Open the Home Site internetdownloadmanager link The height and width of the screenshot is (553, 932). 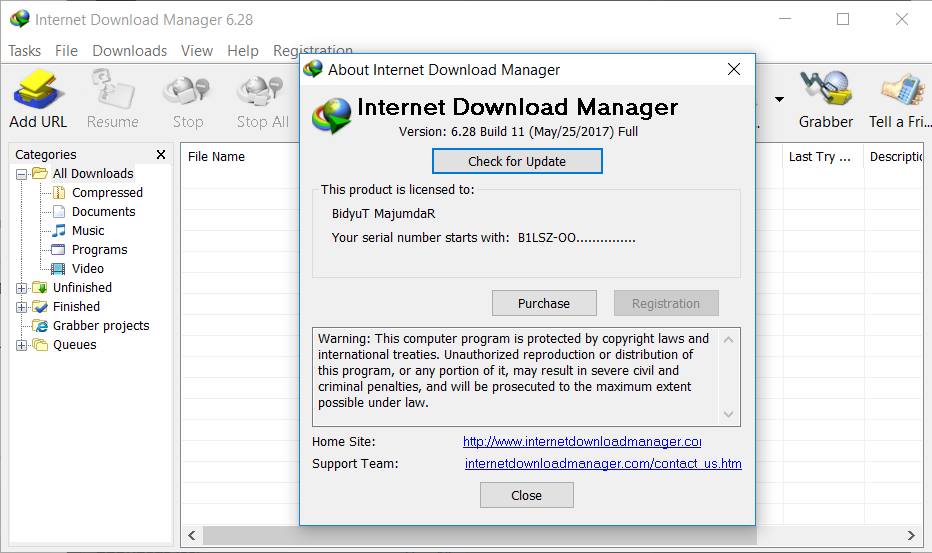coord(582,442)
